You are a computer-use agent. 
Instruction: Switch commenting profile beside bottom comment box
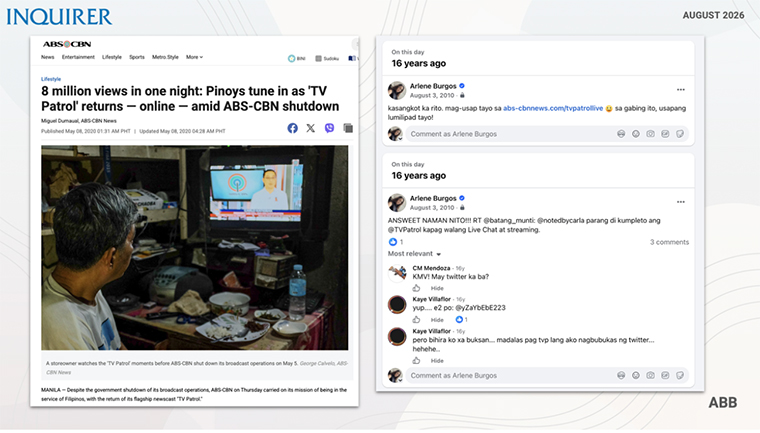pos(396,375)
